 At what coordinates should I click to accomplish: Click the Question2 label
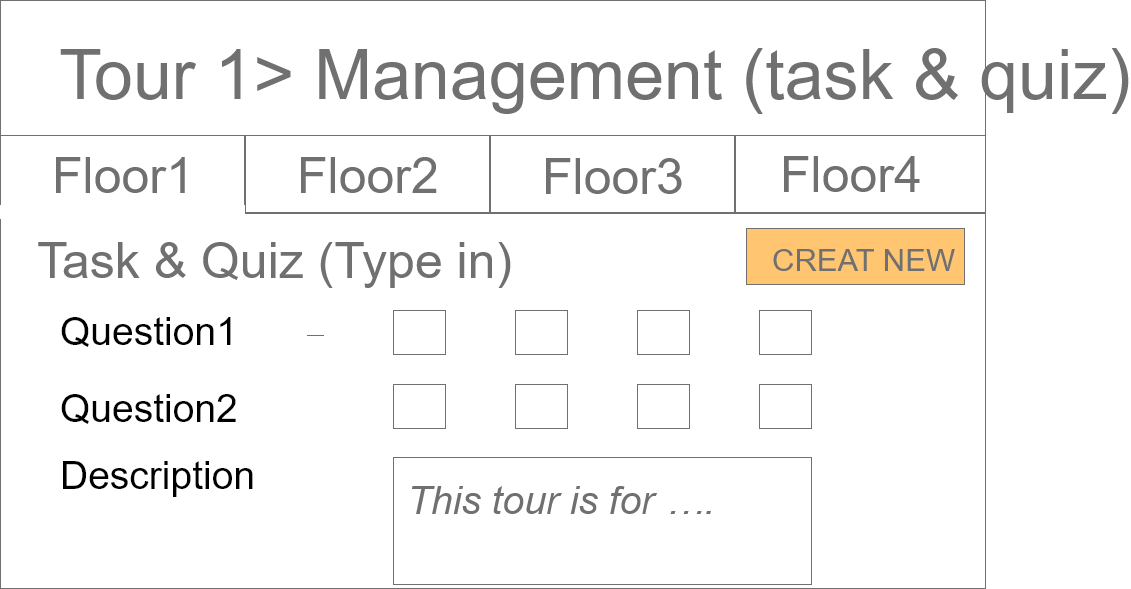(x=148, y=408)
